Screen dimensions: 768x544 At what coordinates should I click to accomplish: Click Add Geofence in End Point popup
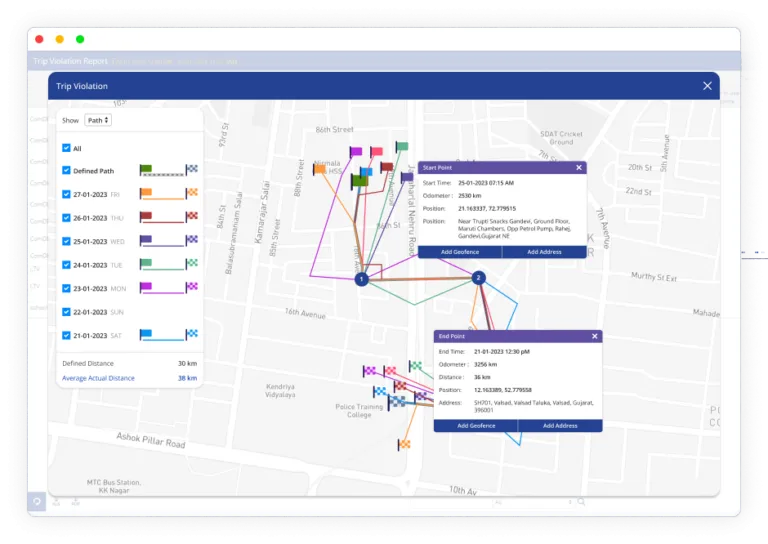pyautogui.click(x=476, y=426)
